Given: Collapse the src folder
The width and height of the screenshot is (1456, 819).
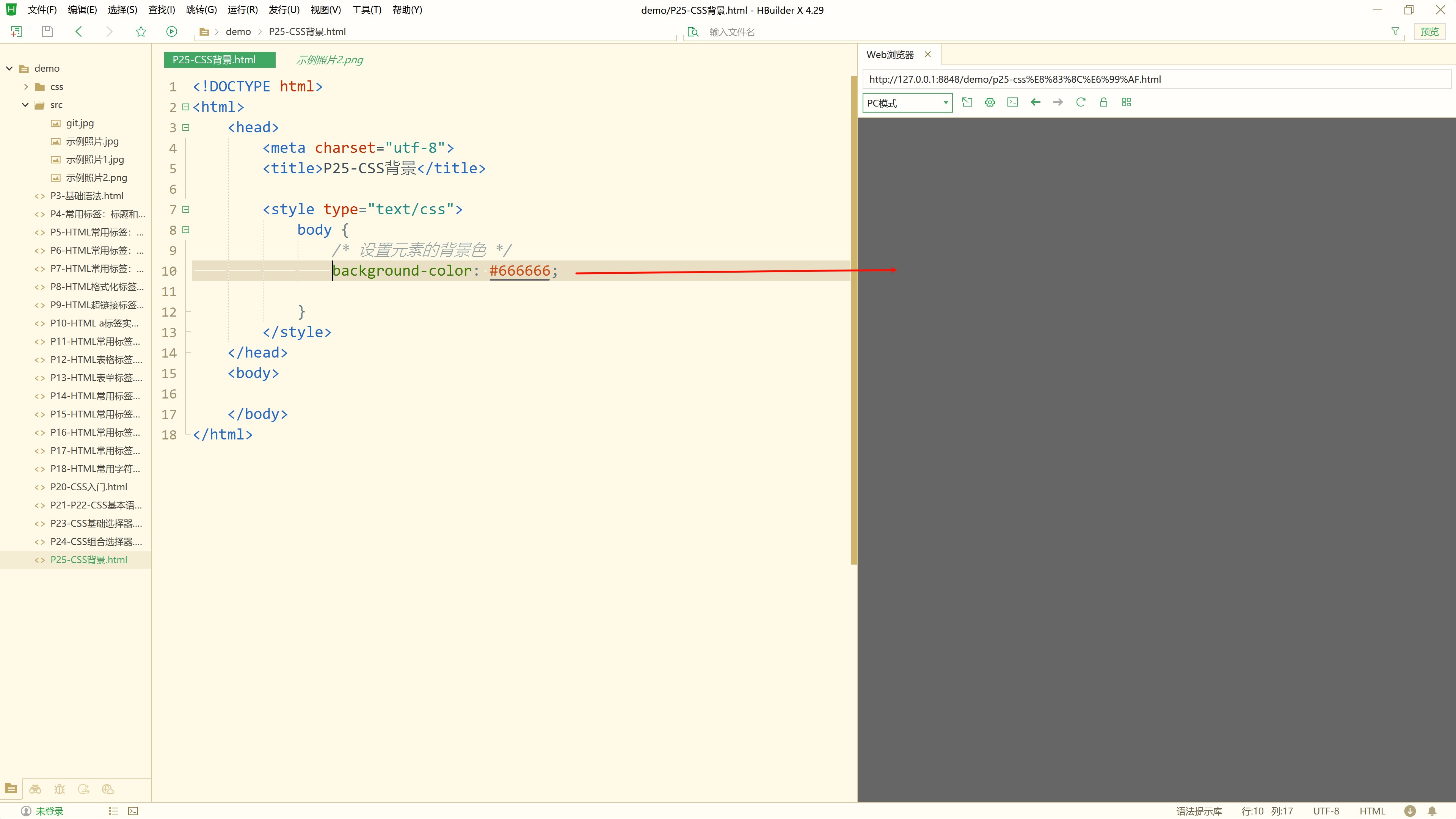Looking at the screenshot, I should tap(25, 105).
